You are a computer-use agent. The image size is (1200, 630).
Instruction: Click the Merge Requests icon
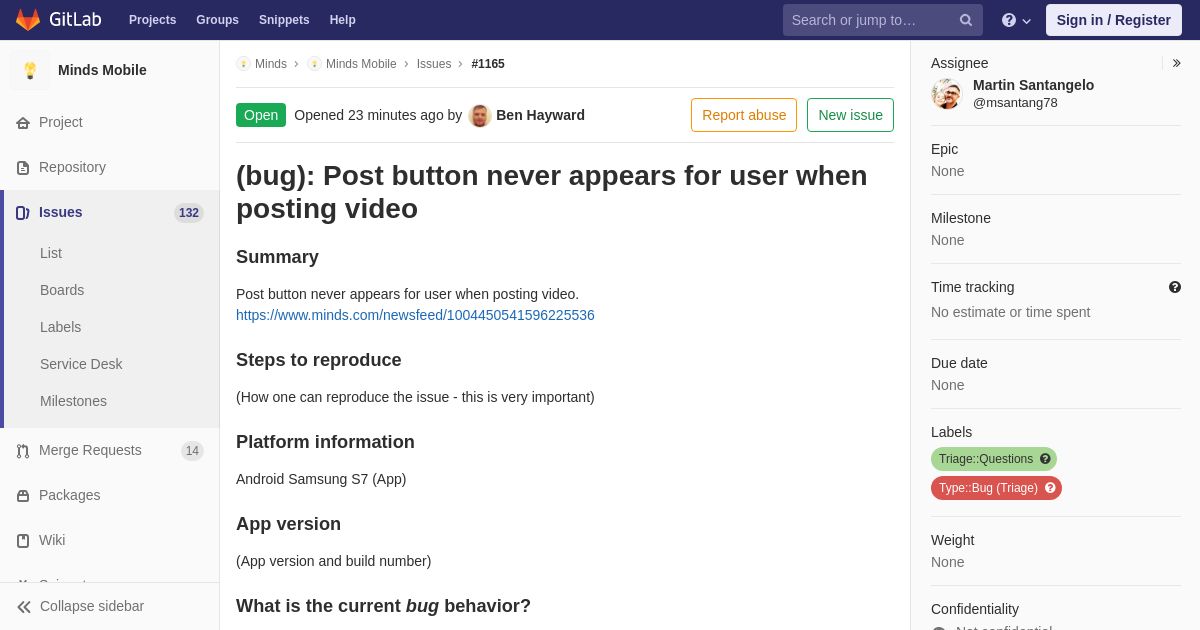pos(23,451)
